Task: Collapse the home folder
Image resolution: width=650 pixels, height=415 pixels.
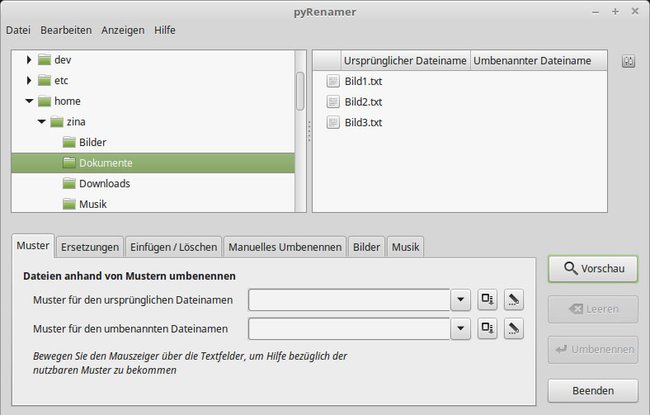Action: pyautogui.click(x=29, y=101)
